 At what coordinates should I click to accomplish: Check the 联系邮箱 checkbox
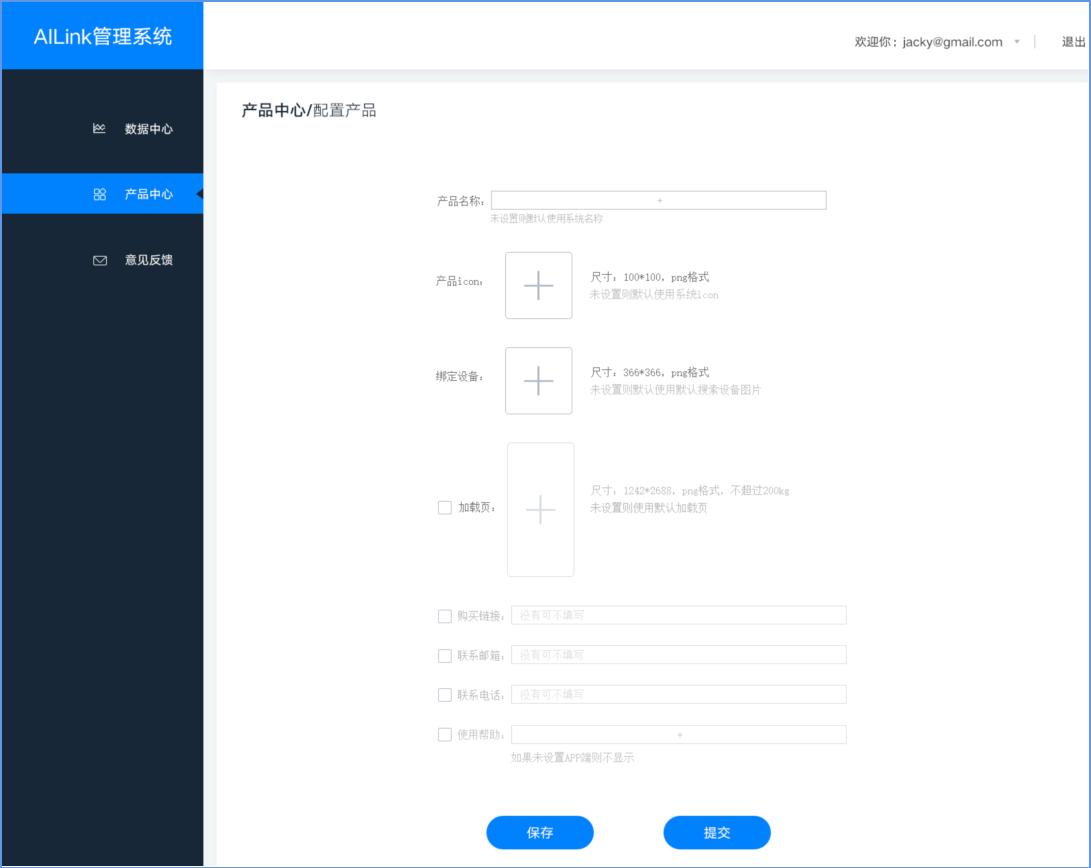pyautogui.click(x=445, y=656)
